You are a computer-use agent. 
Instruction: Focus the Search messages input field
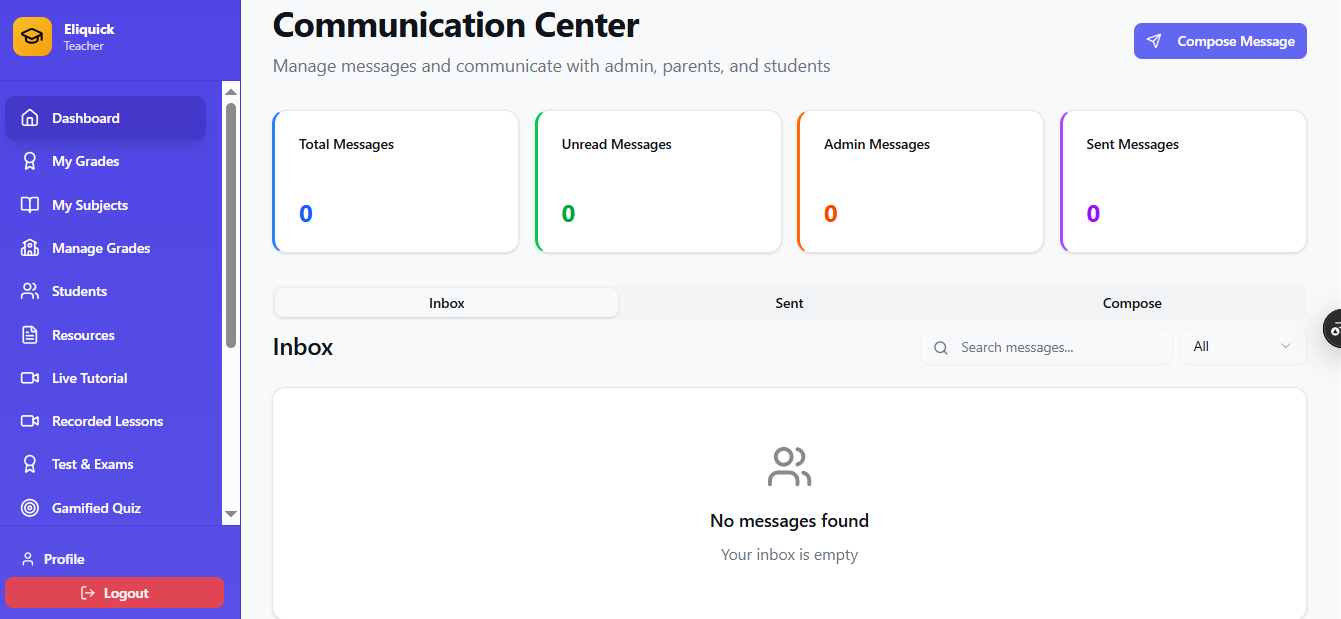tap(1047, 347)
